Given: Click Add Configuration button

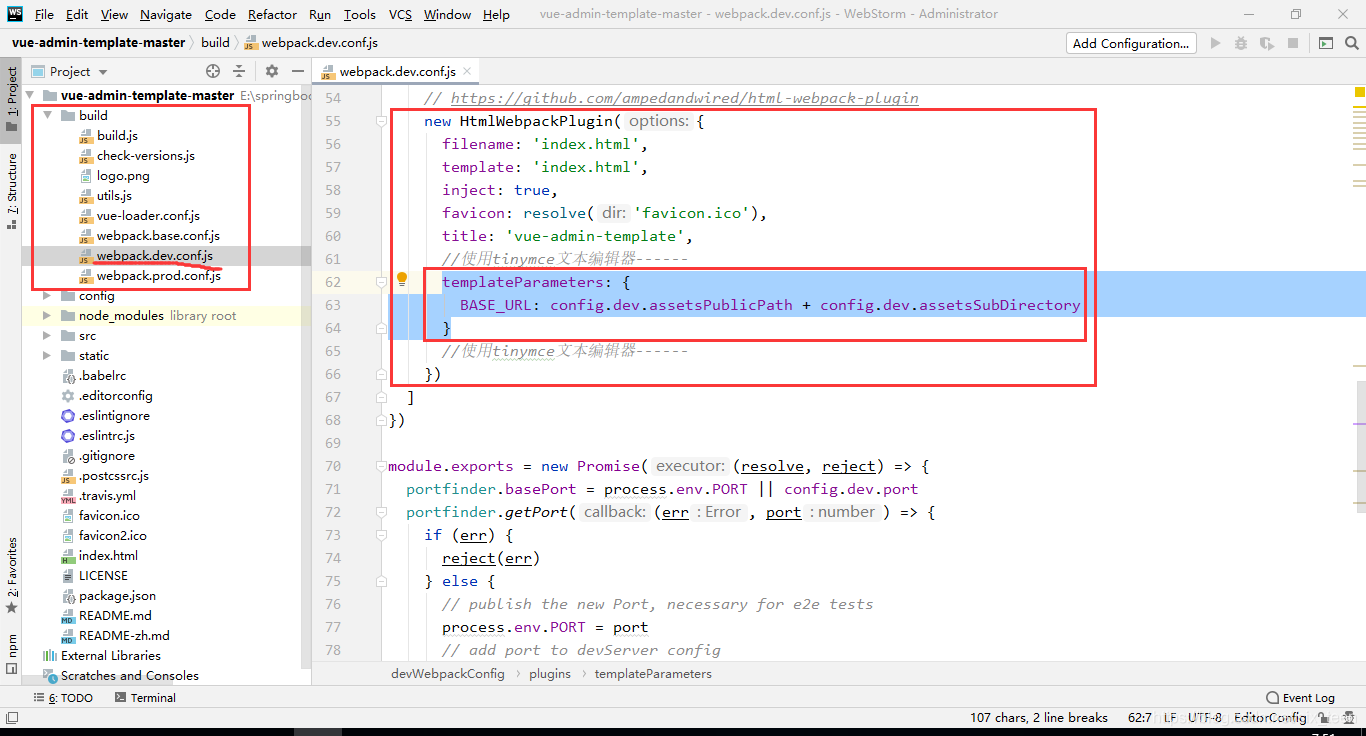Looking at the screenshot, I should pyautogui.click(x=1131, y=43).
